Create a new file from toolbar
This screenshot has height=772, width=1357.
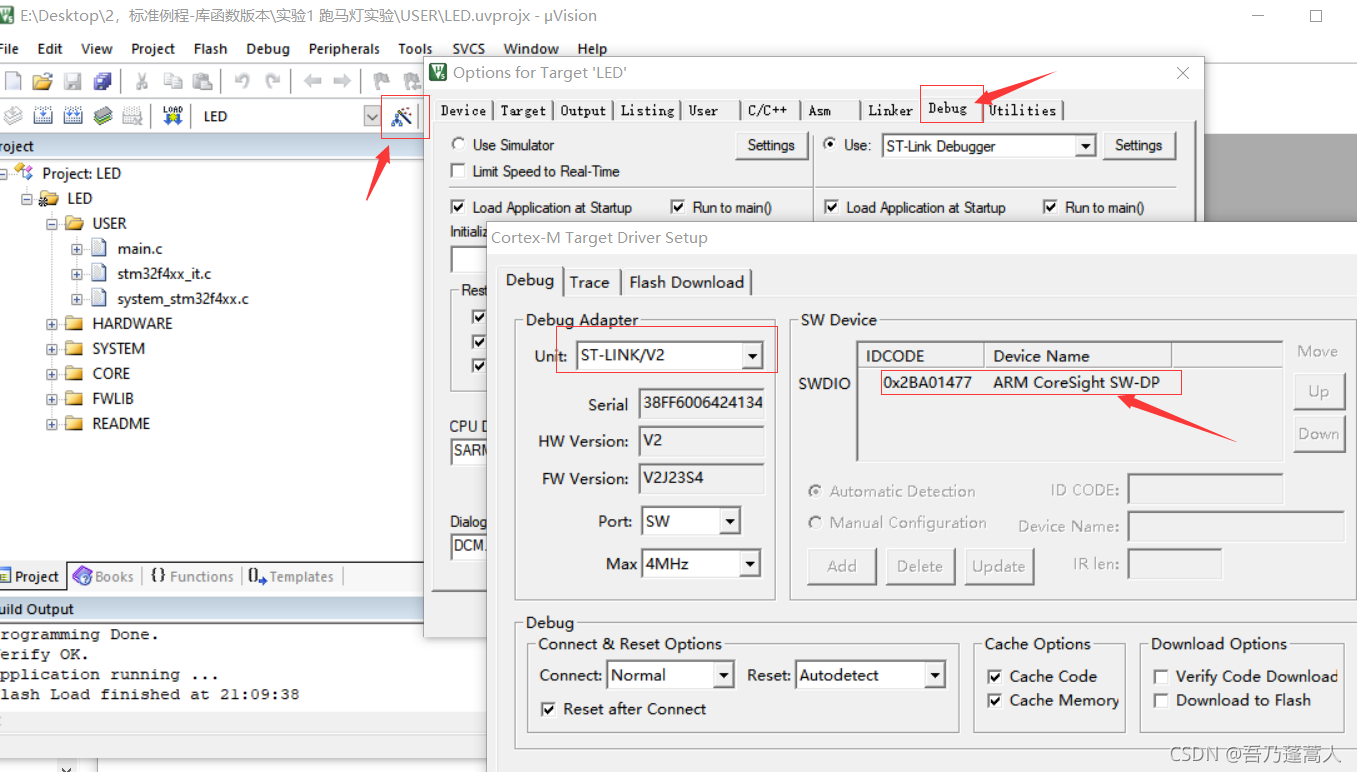(x=12, y=81)
